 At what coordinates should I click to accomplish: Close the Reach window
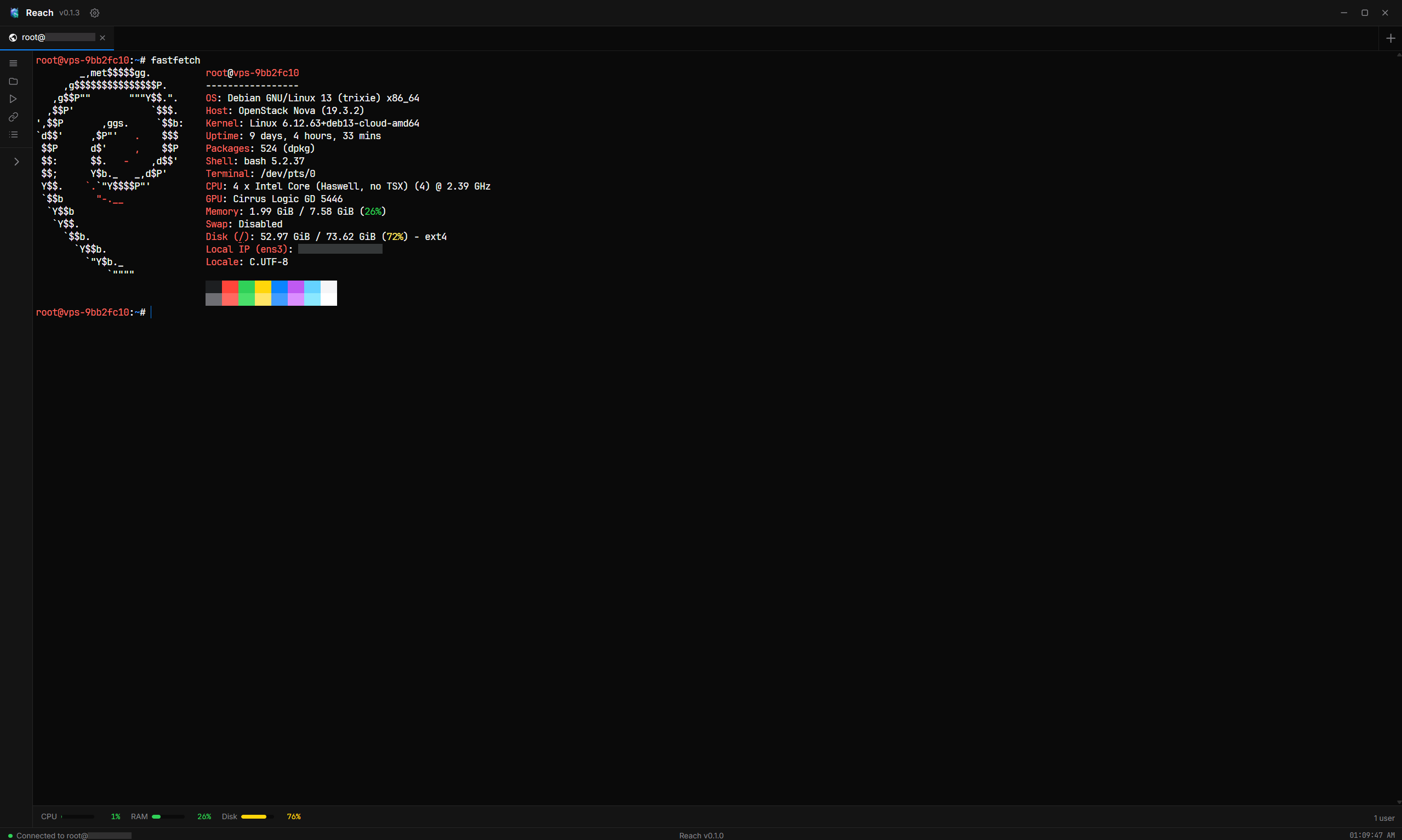tap(1385, 13)
